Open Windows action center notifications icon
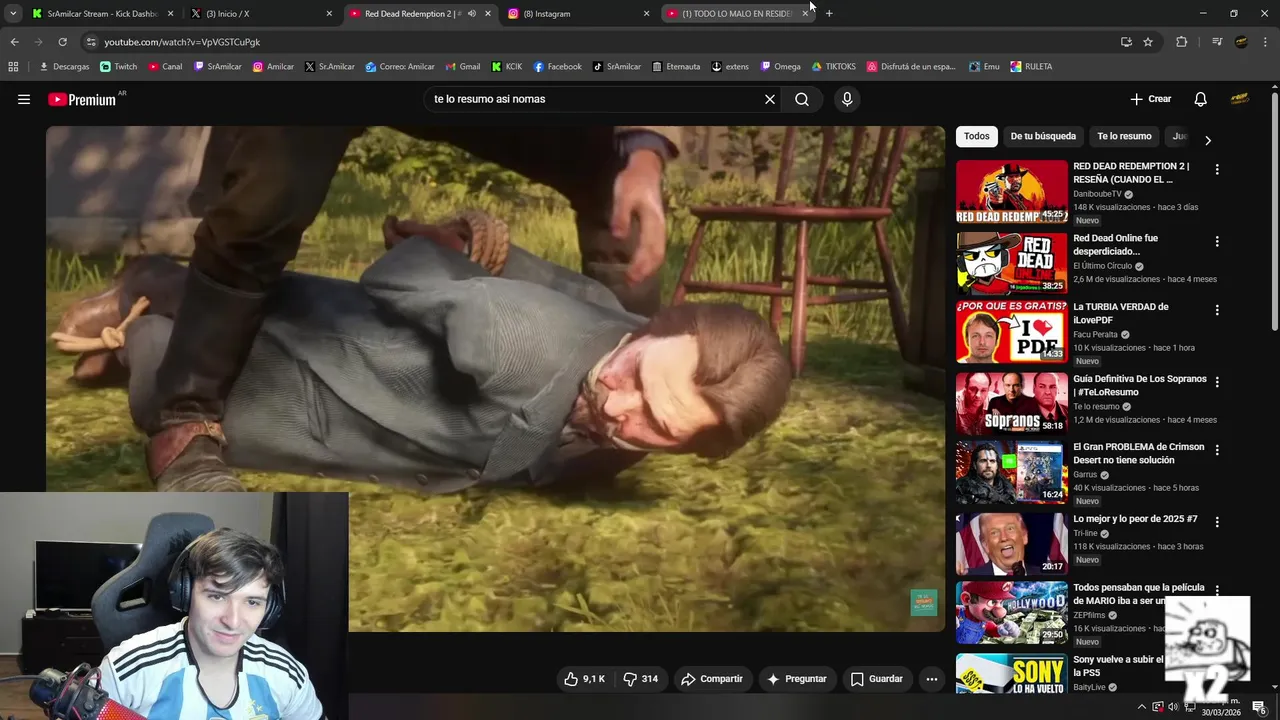The width and height of the screenshot is (1280, 720). (1259, 707)
